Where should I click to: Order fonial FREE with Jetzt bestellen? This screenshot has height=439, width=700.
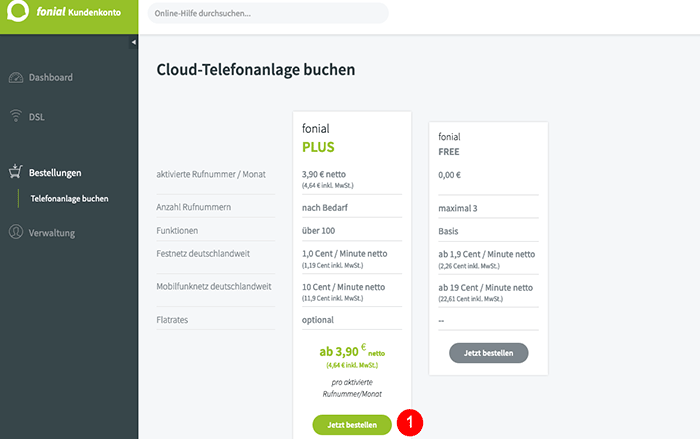488,353
